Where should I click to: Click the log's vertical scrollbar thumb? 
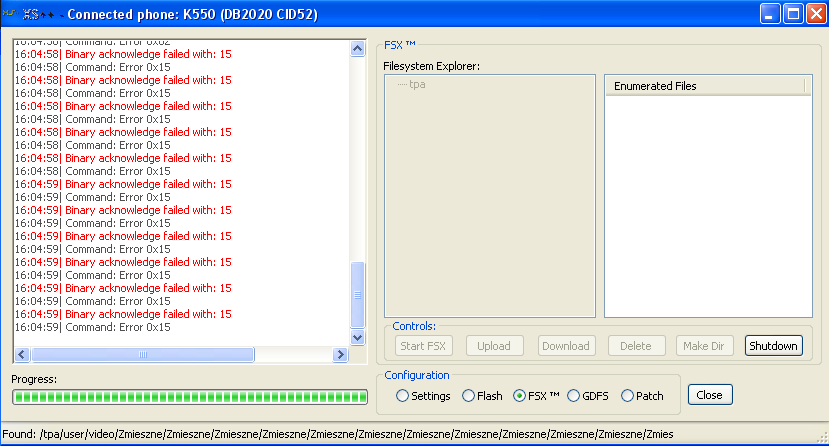coord(358,294)
